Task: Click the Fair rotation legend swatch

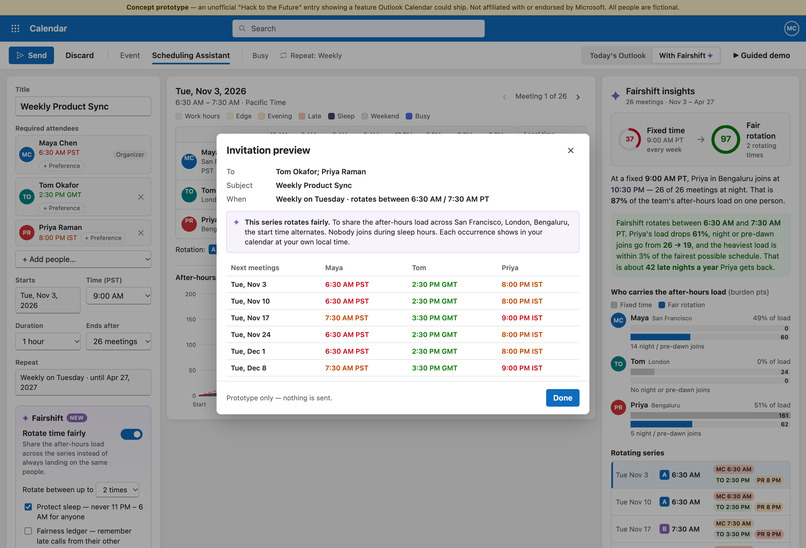Action: [662, 305]
